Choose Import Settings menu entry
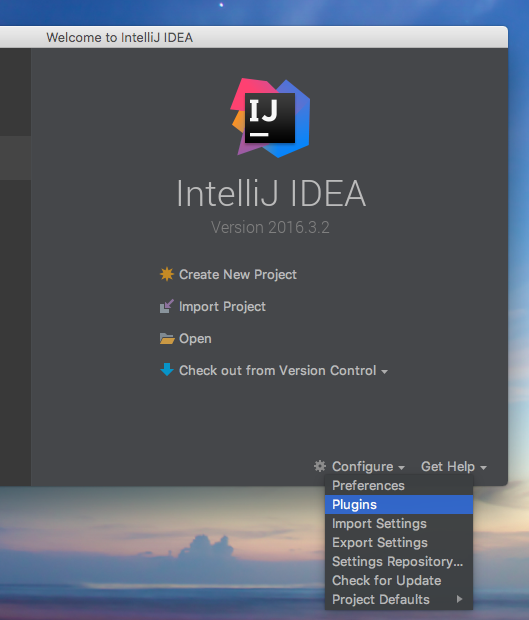The image size is (529, 620). pyautogui.click(x=399, y=524)
